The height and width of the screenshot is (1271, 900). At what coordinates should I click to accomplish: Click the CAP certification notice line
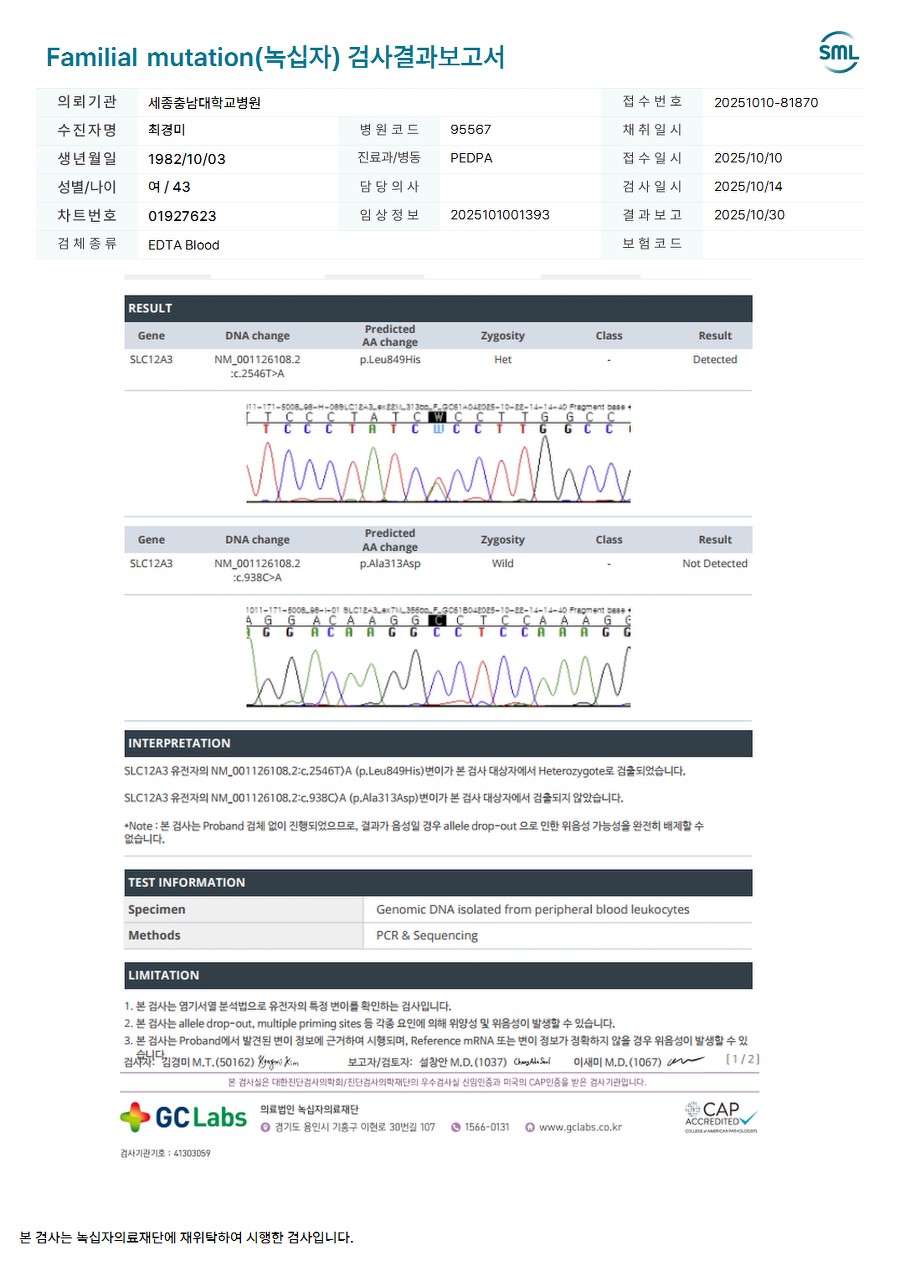438,1082
